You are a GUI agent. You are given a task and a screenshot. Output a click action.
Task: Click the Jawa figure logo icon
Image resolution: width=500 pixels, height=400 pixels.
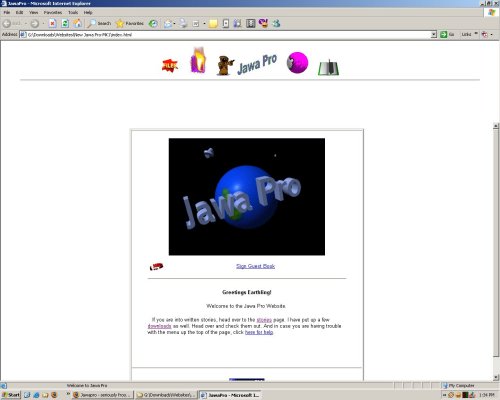click(x=225, y=65)
